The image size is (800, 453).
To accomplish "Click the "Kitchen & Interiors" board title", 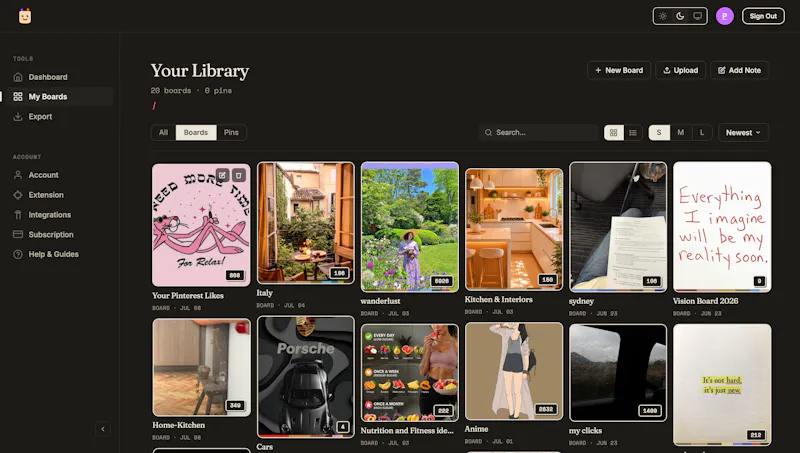I will tap(498, 299).
